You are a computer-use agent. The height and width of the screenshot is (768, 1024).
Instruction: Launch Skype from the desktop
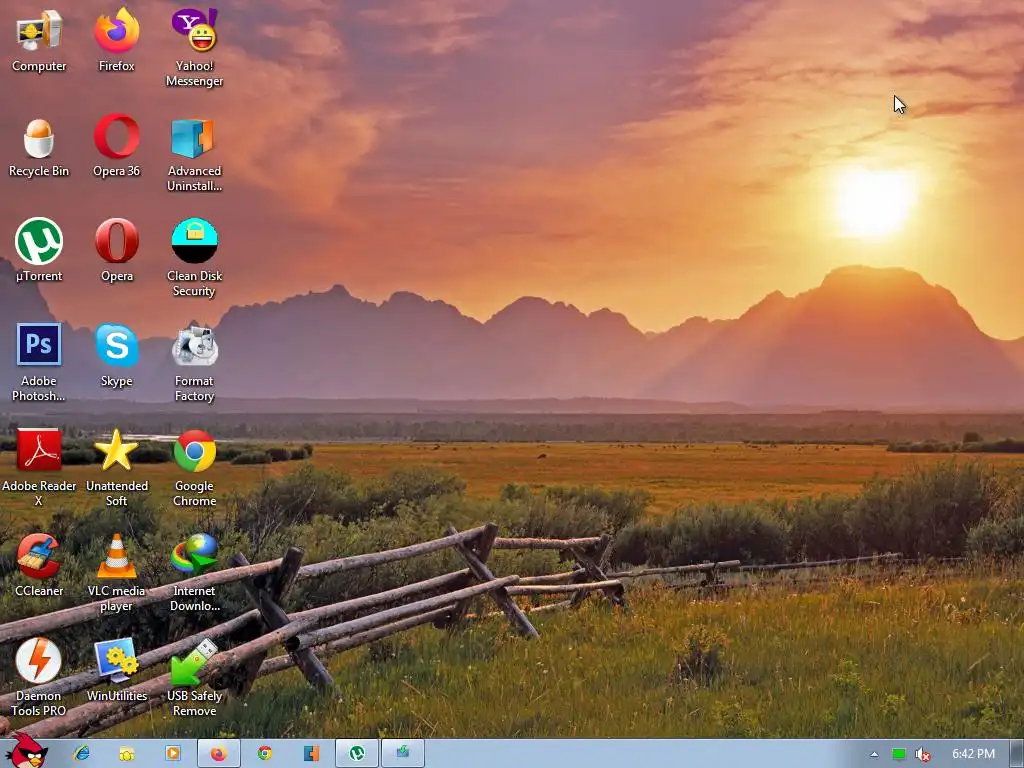[116, 356]
